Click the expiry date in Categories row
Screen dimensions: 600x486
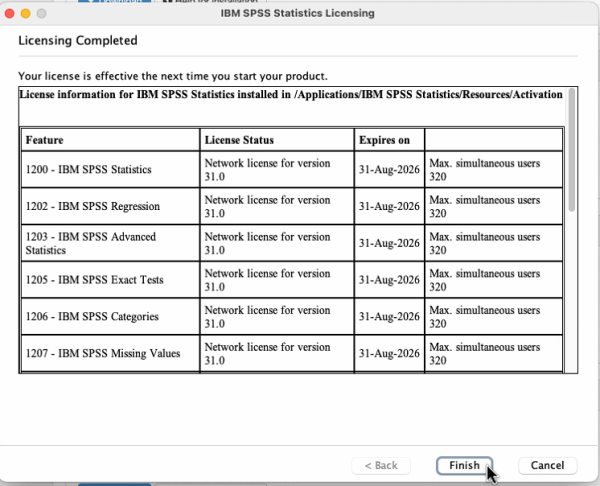pos(389,316)
